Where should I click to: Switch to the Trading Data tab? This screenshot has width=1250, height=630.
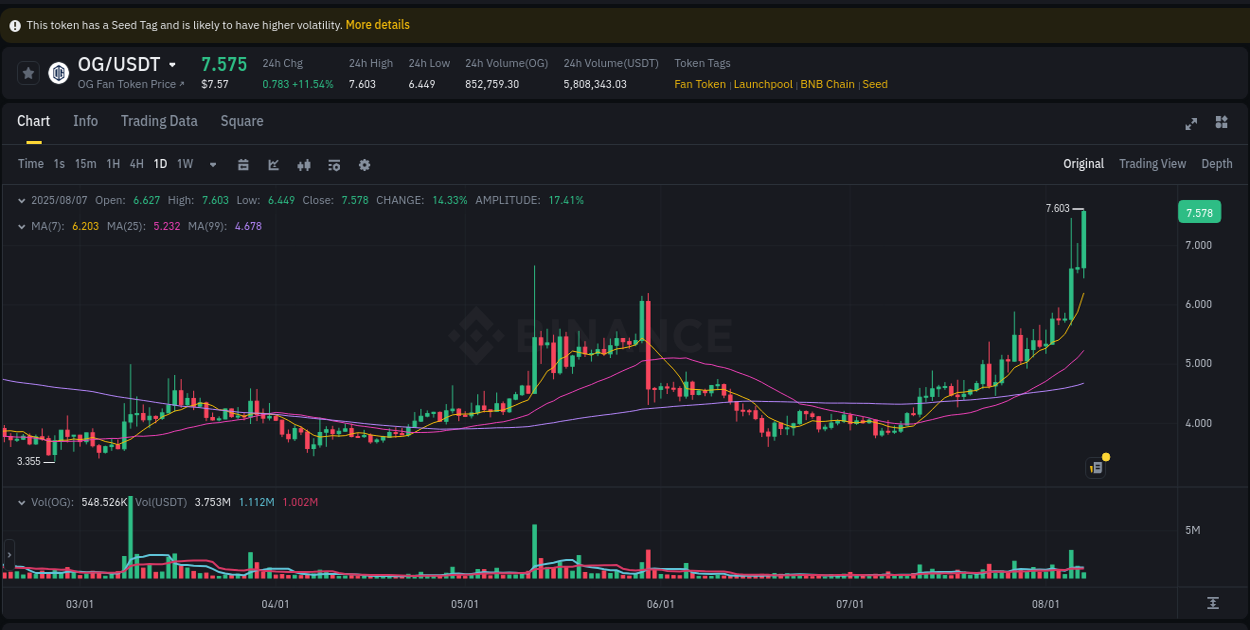coord(159,121)
